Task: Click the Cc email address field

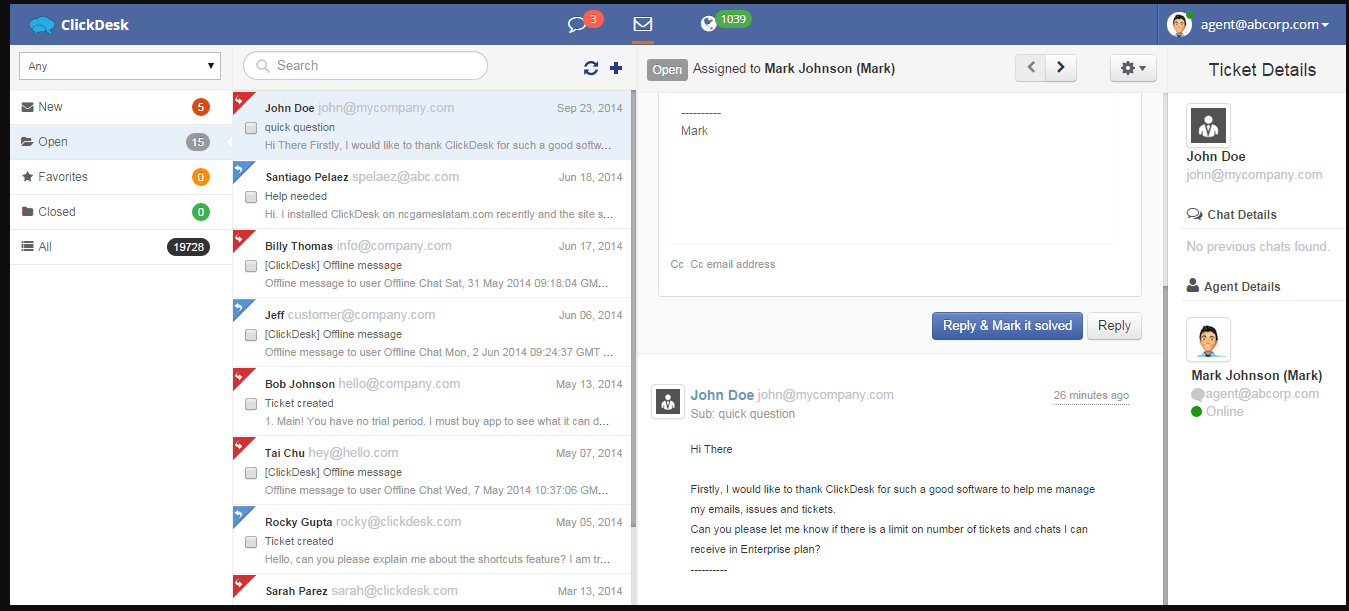Action: pos(733,265)
